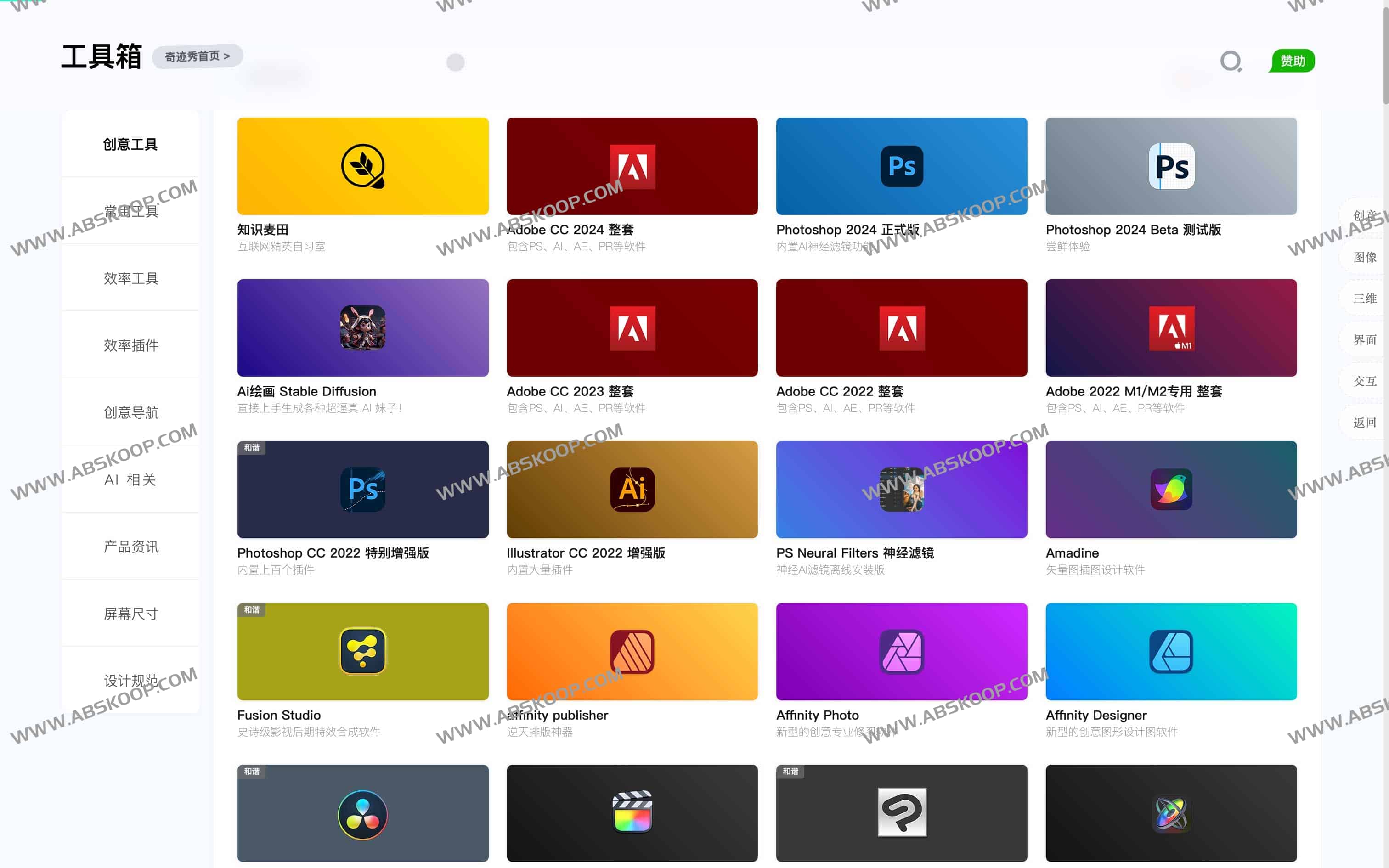
Task: Jump to 交互 section in right nav
Action: tap(1364, 381)
